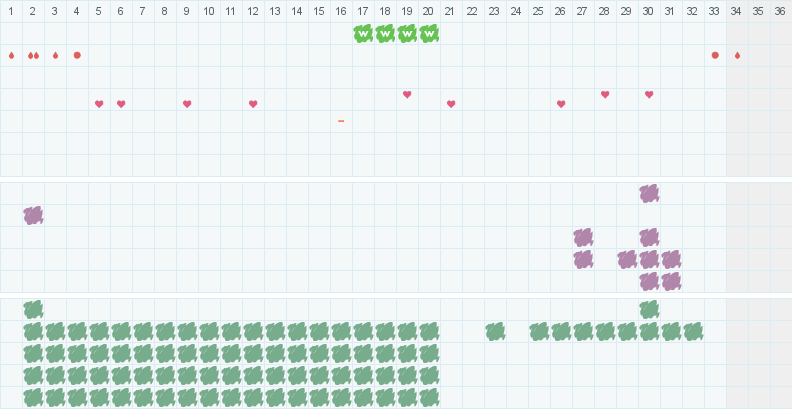Screen dimensions: 792x409
Task: Select the green W marker on day 20
Action: [429, 34]
